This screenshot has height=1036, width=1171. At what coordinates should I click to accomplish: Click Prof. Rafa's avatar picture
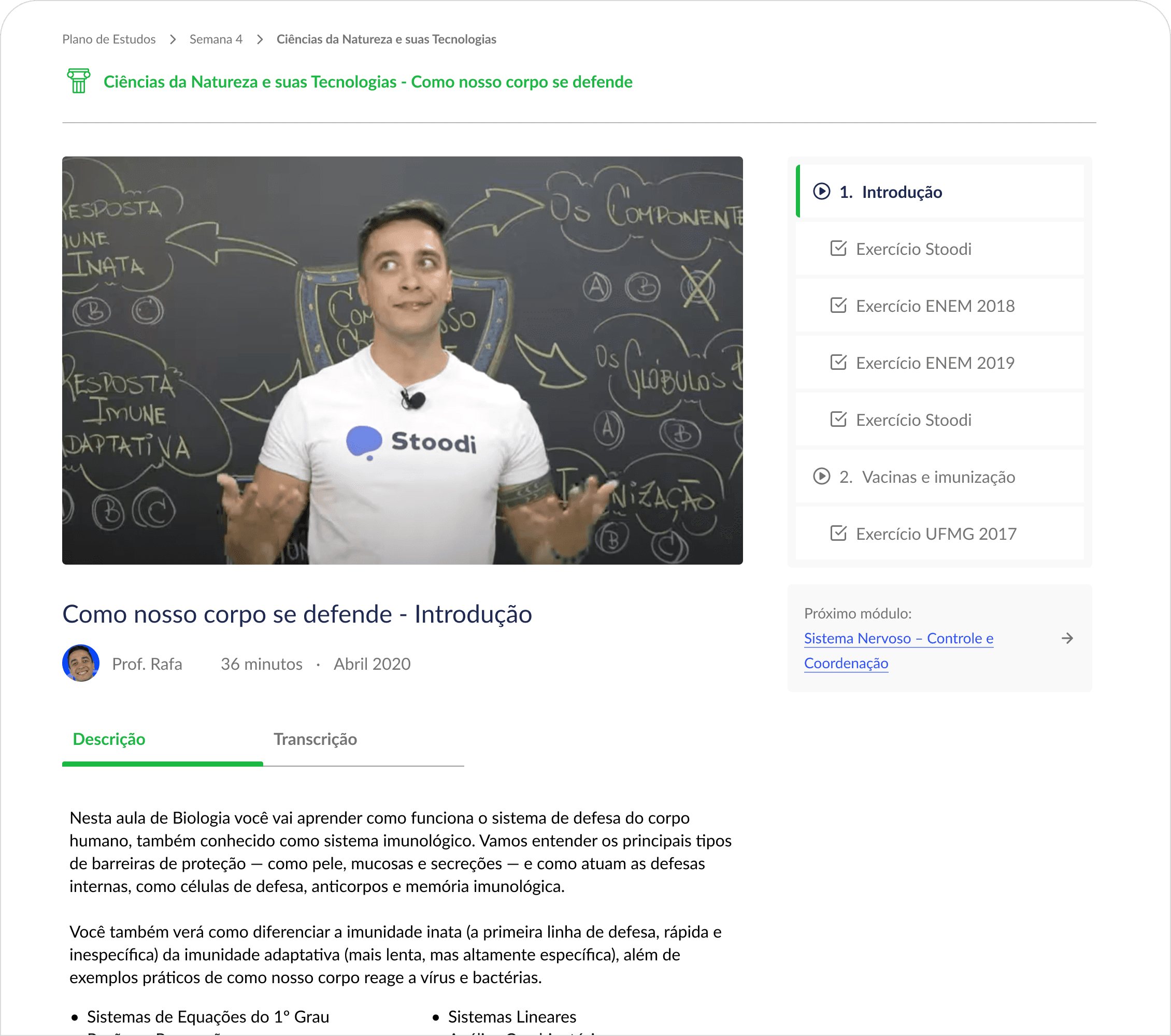pos(81,663)
